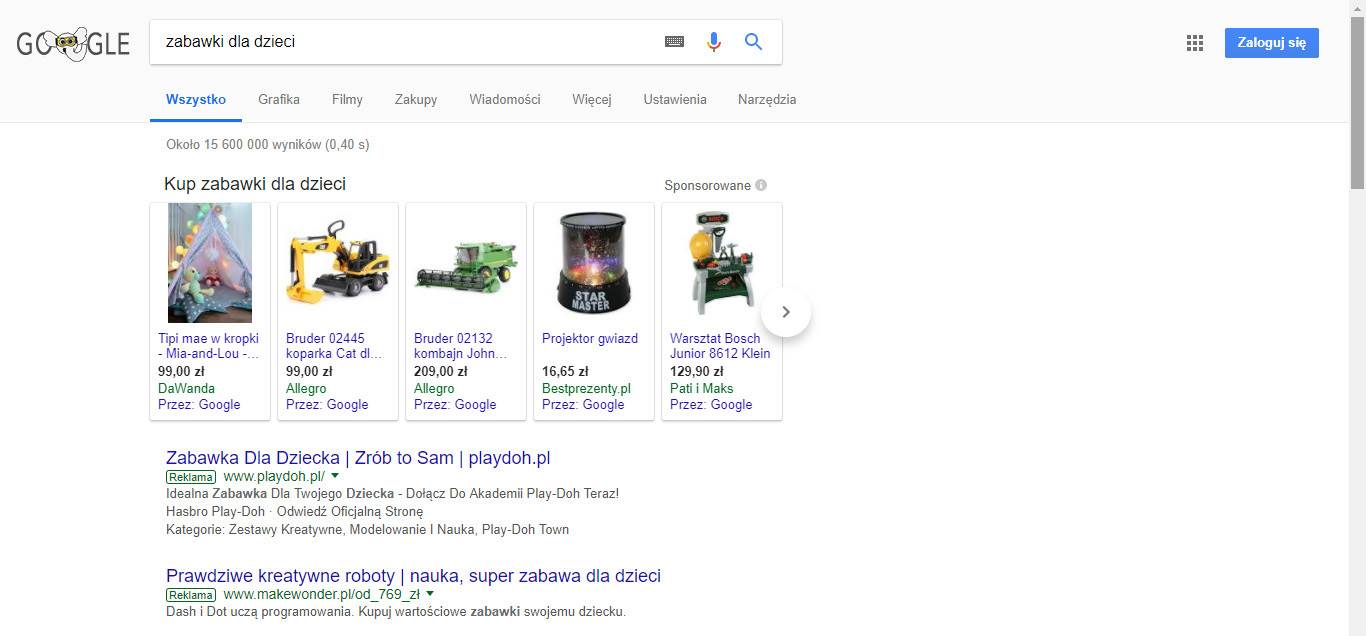Click the Reklama badge of playdoh ad
This screenshot has width=1366, height=636.
(191, 477)
